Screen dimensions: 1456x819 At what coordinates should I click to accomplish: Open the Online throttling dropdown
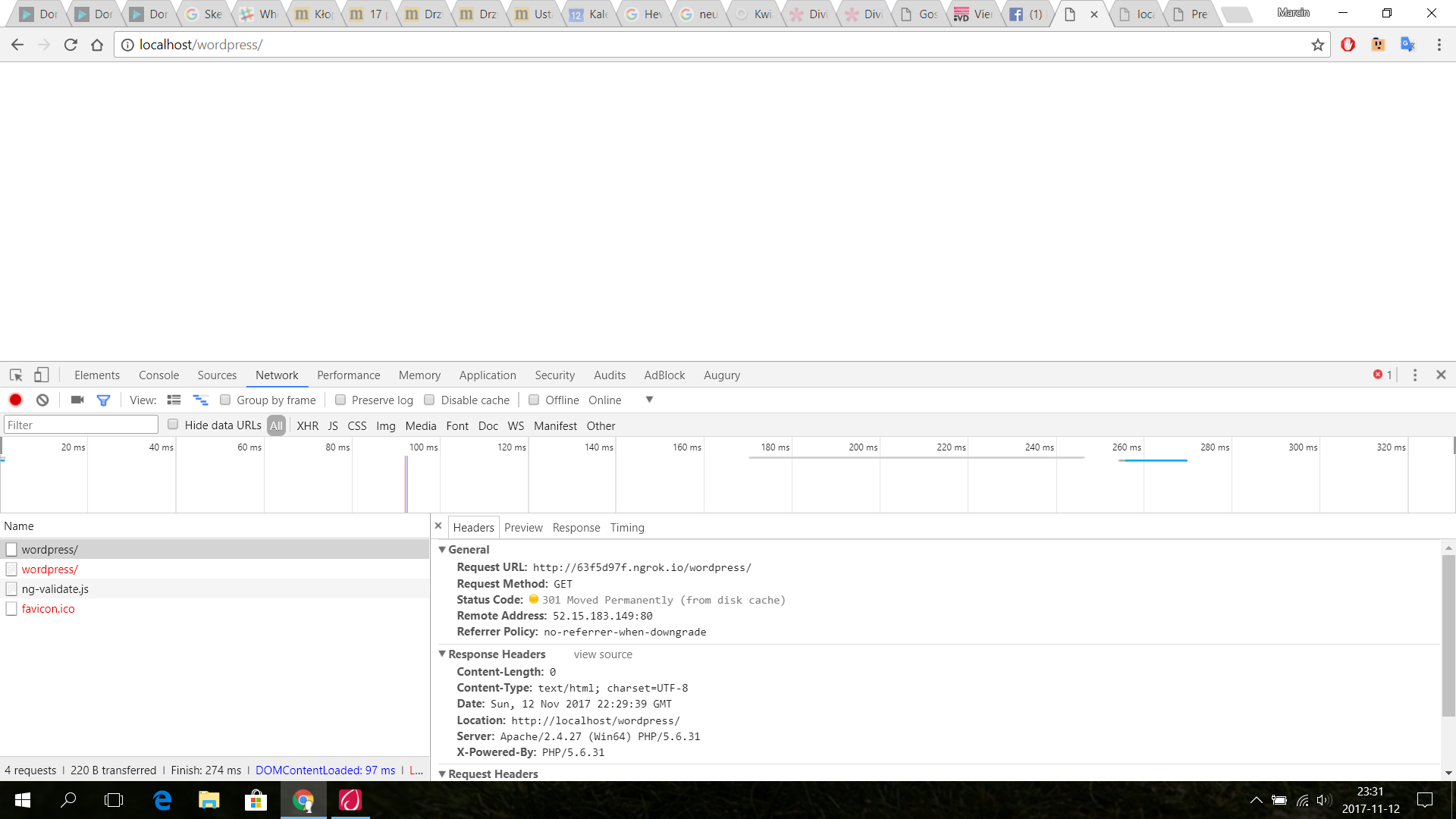click(x=620, y=400)
